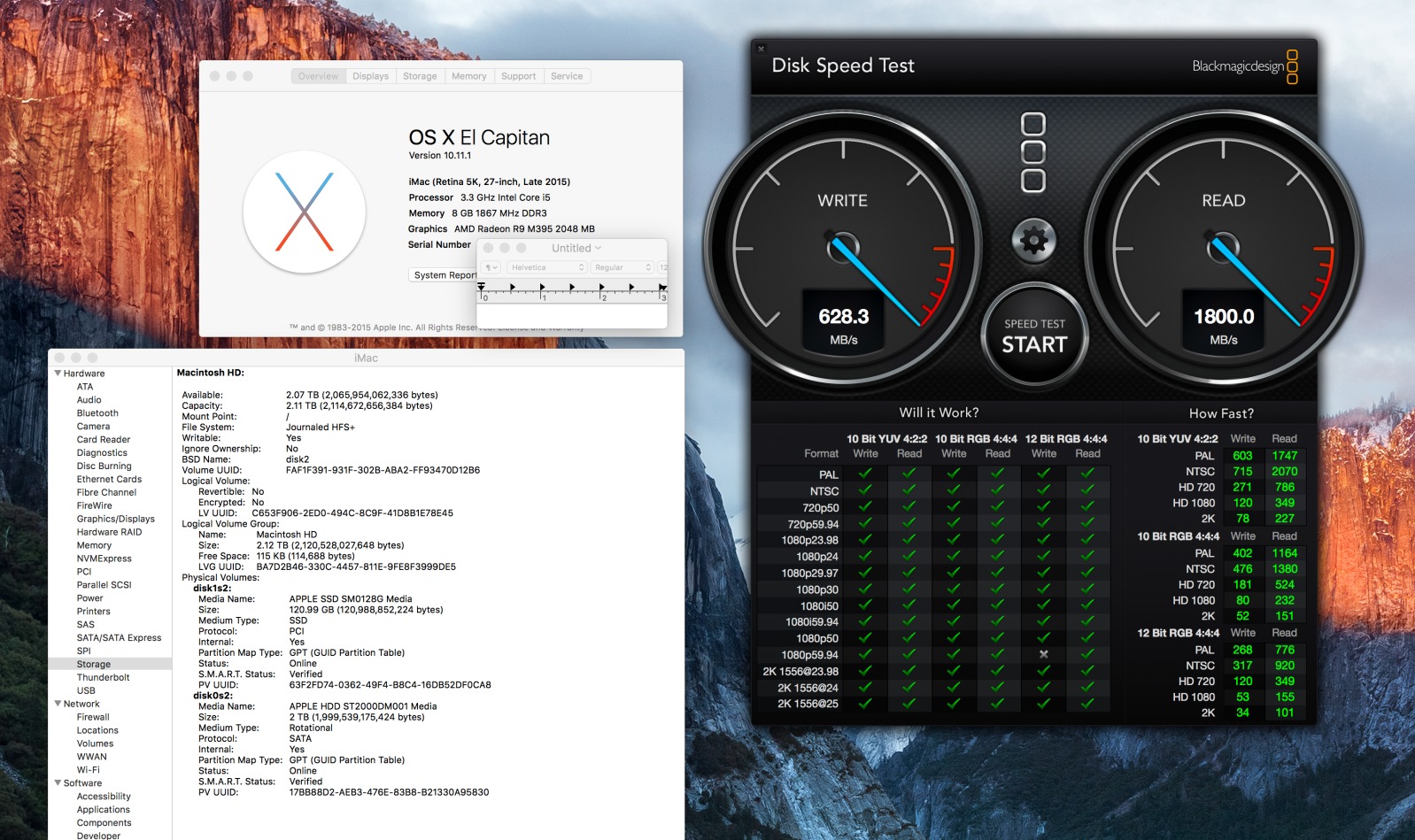Select Diagnostics in sidebar
The width and height of the screenshot is (1415, 840).
[102, 453]
